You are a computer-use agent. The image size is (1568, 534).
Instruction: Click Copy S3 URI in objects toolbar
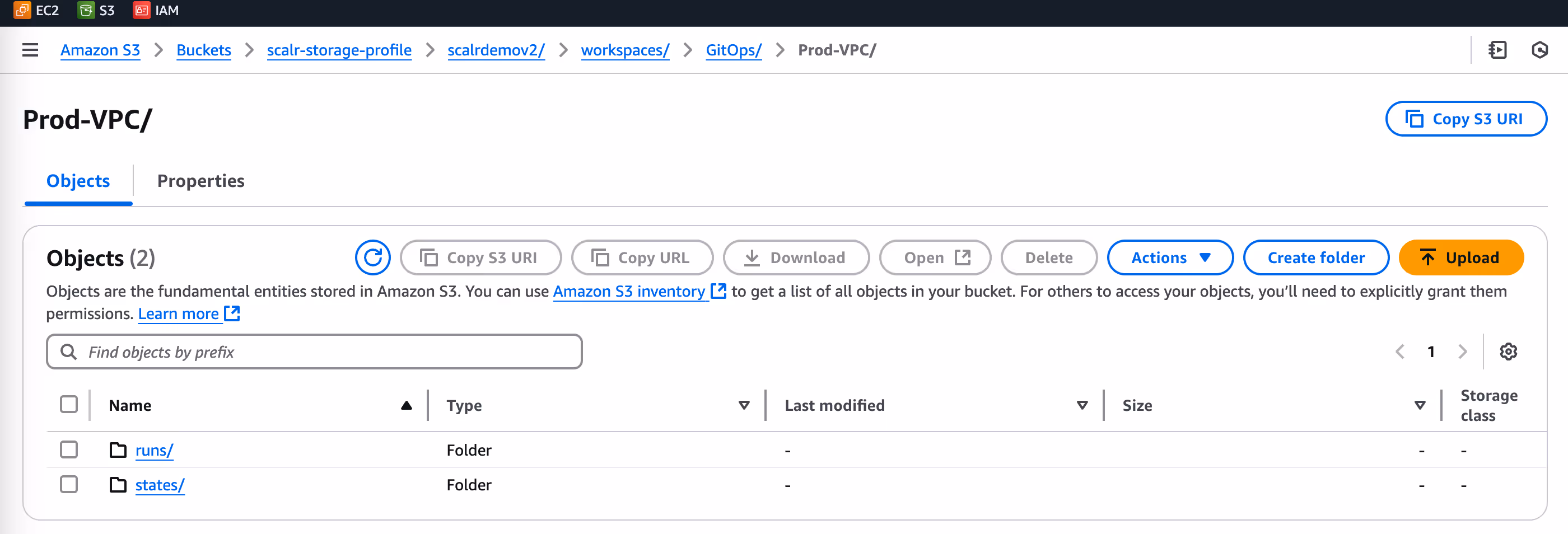tap(480, 258)
